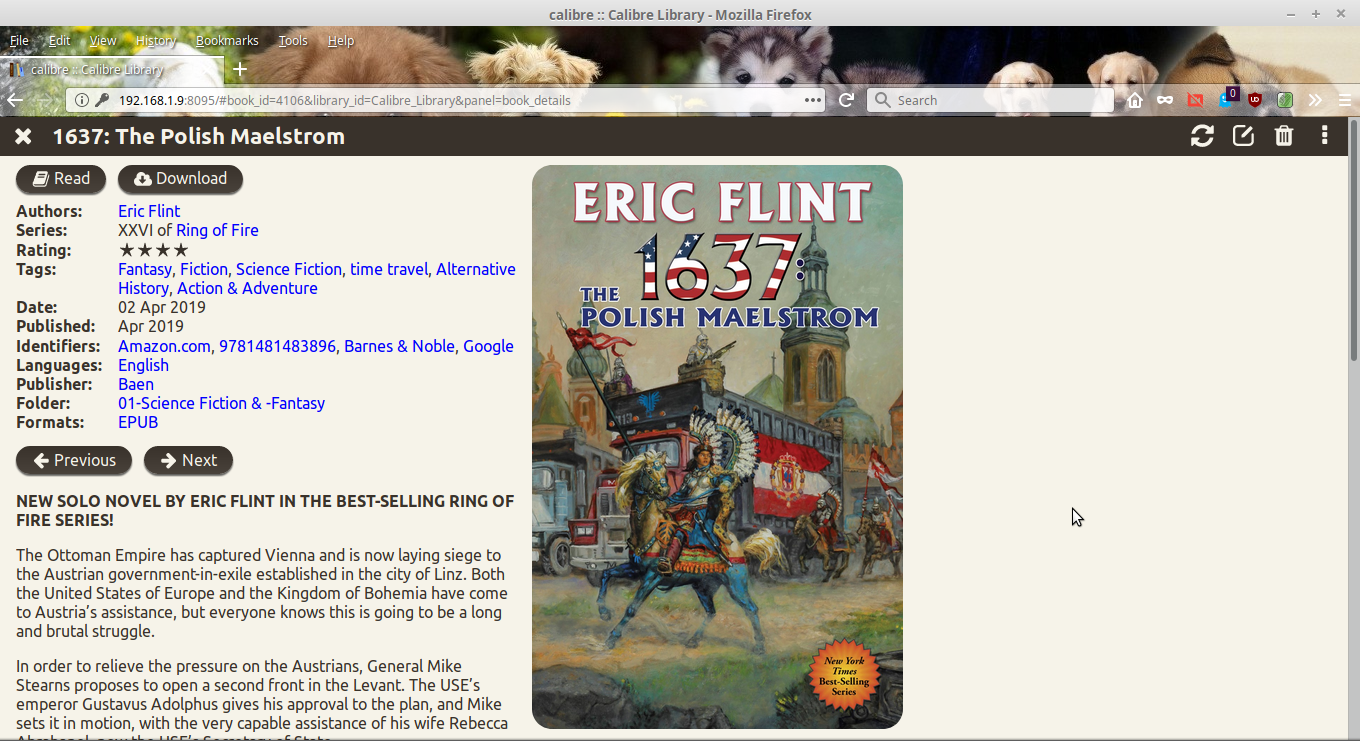Click the Read button
The image size is (1360, 741).
coord(61,179)
